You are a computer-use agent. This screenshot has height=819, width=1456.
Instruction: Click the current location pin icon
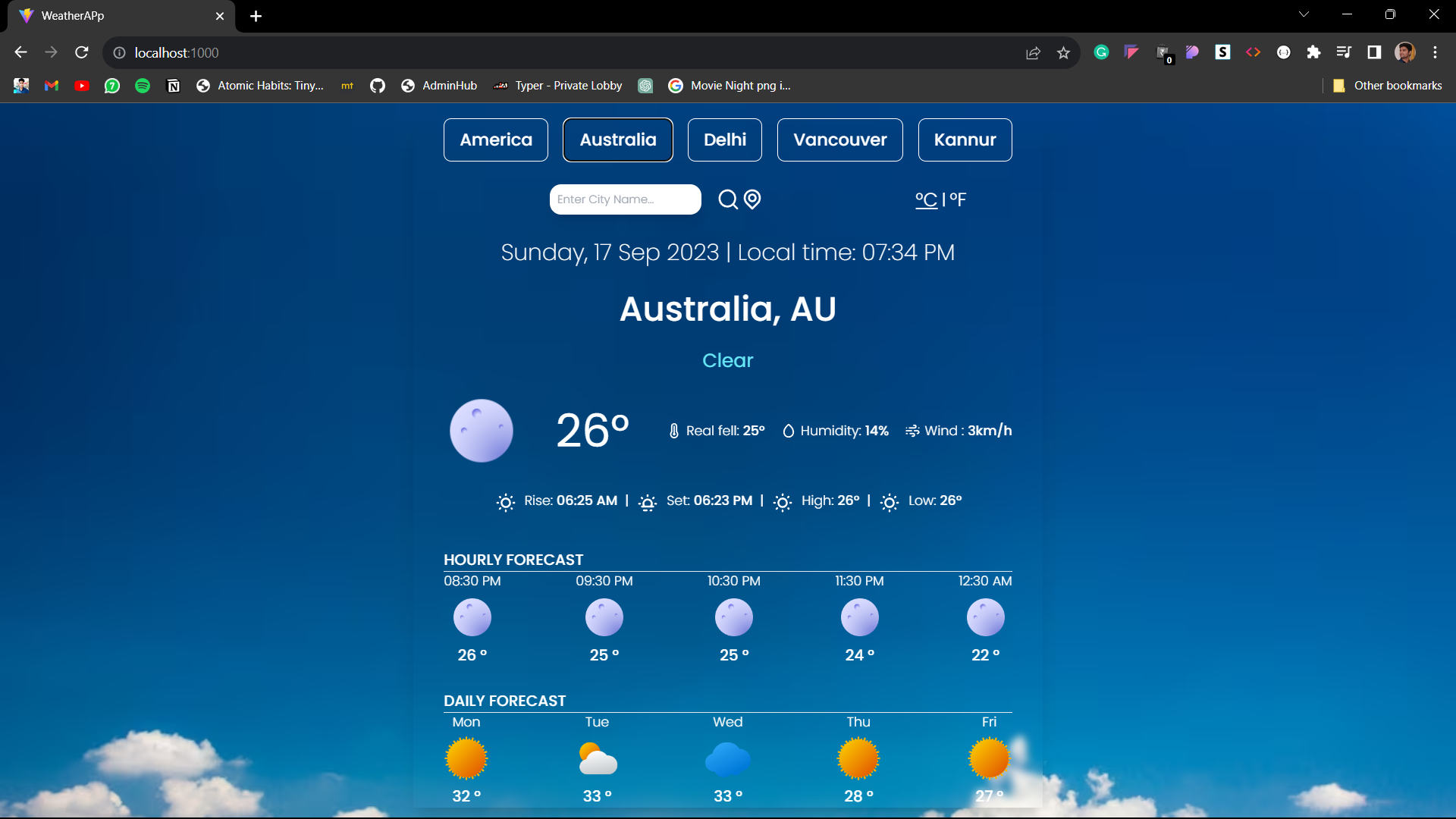(x=752, y=199)
